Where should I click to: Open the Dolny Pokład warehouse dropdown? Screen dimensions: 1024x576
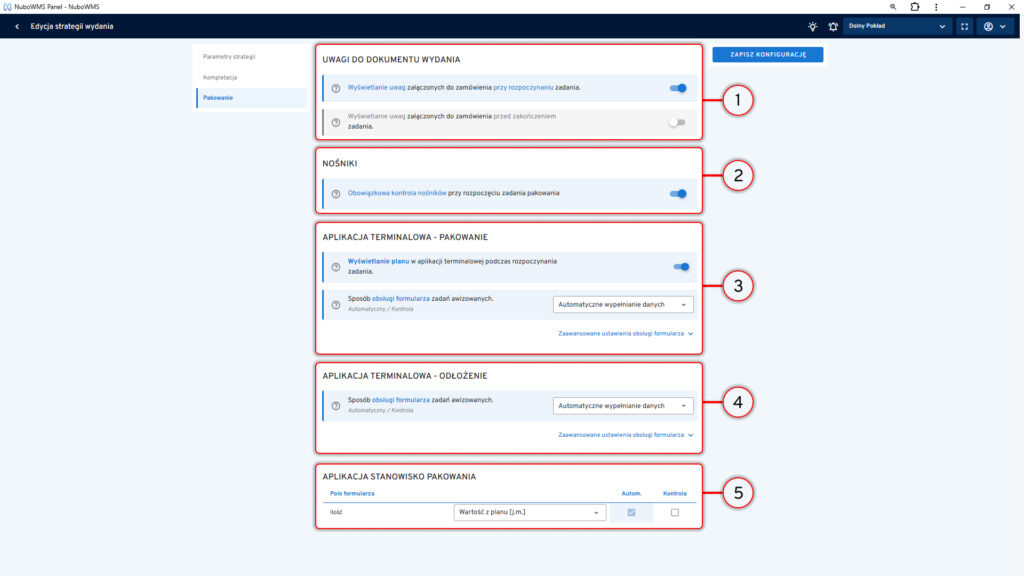[x=897, y=27]
